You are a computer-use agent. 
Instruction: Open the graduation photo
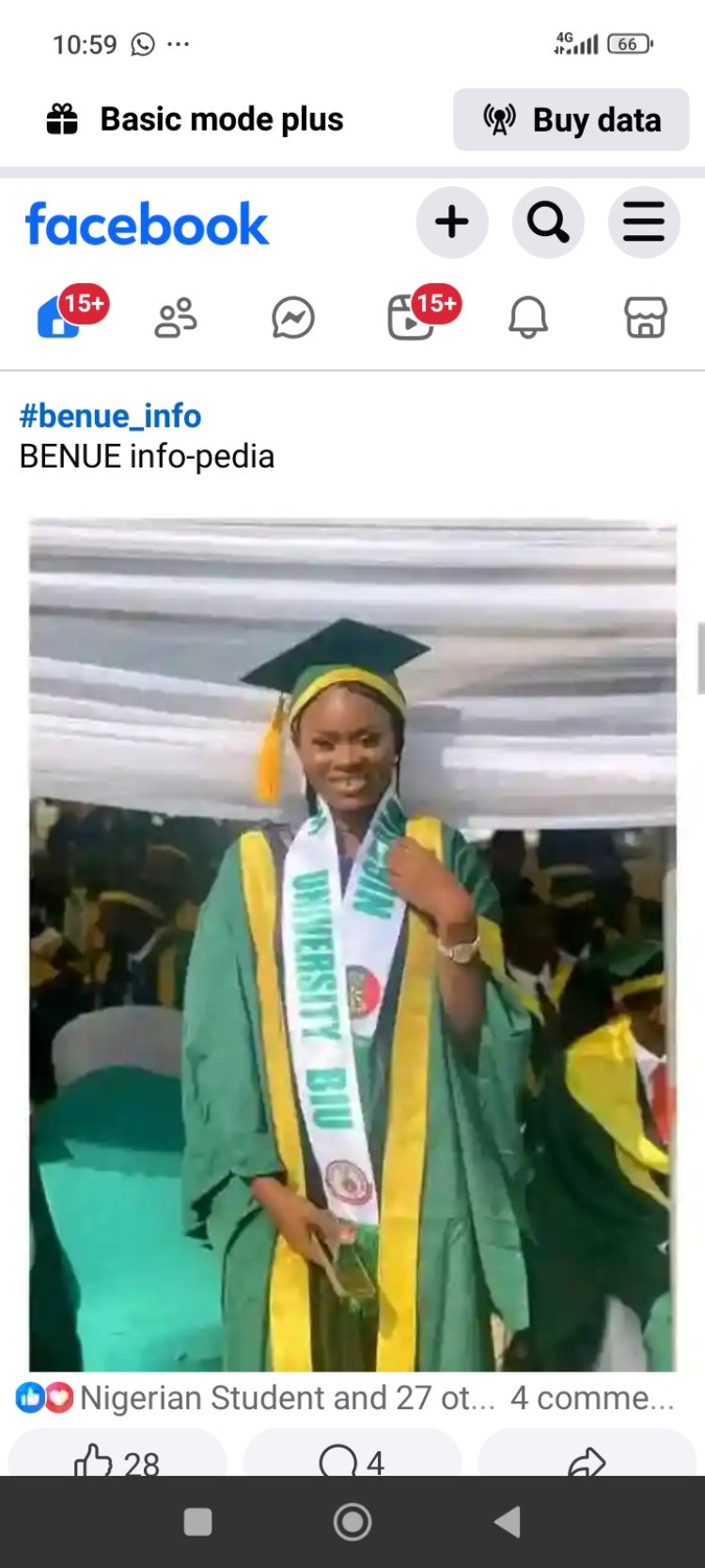click(352, 943)
